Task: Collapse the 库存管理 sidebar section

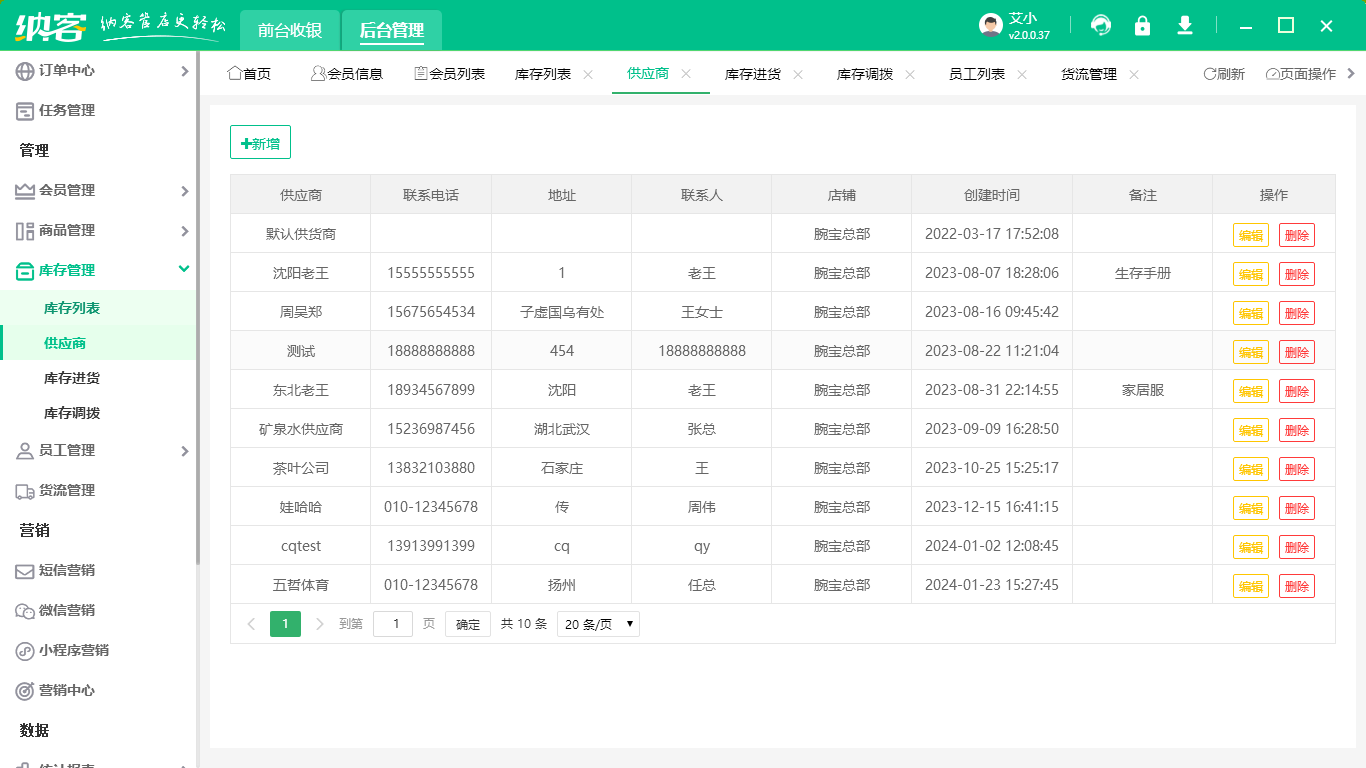Action: coord(73,270)
